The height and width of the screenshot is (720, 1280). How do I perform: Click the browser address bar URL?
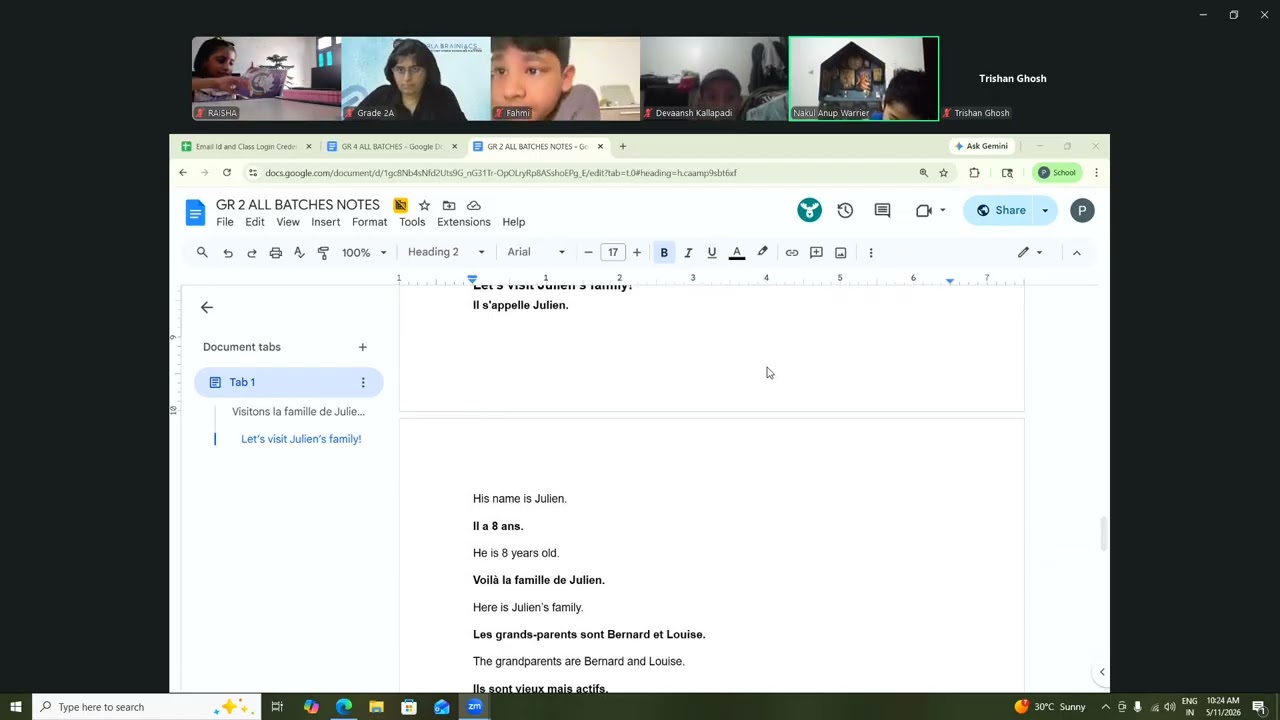coord(500,173)
